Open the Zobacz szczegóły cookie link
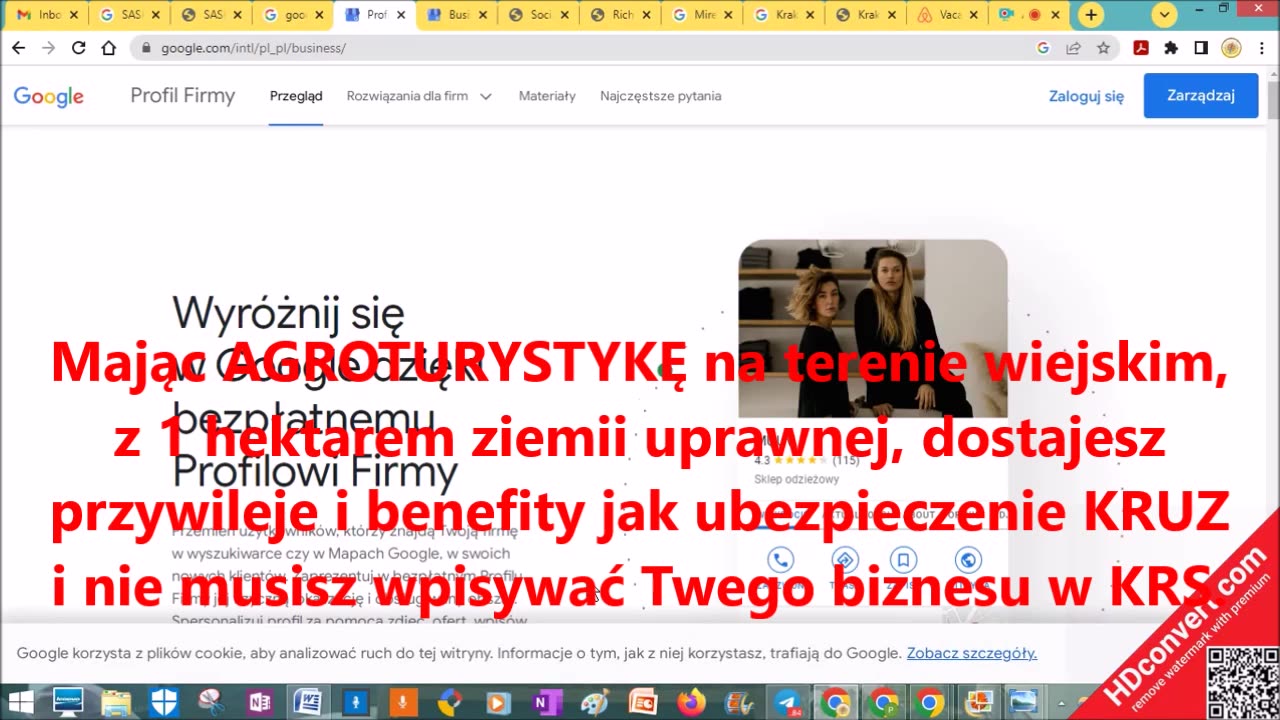This screenshot has height=720, width=1280. [x=972, y=653]
